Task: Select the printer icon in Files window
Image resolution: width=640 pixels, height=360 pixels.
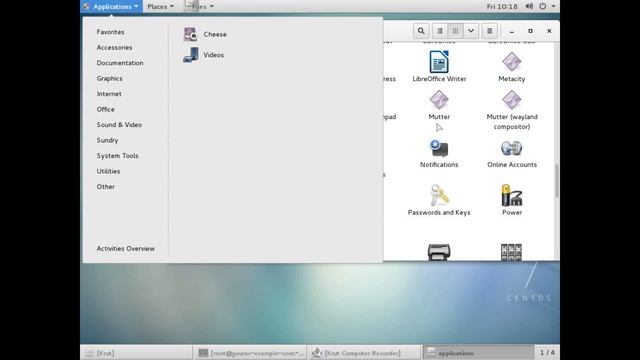Action: point(439,252)
